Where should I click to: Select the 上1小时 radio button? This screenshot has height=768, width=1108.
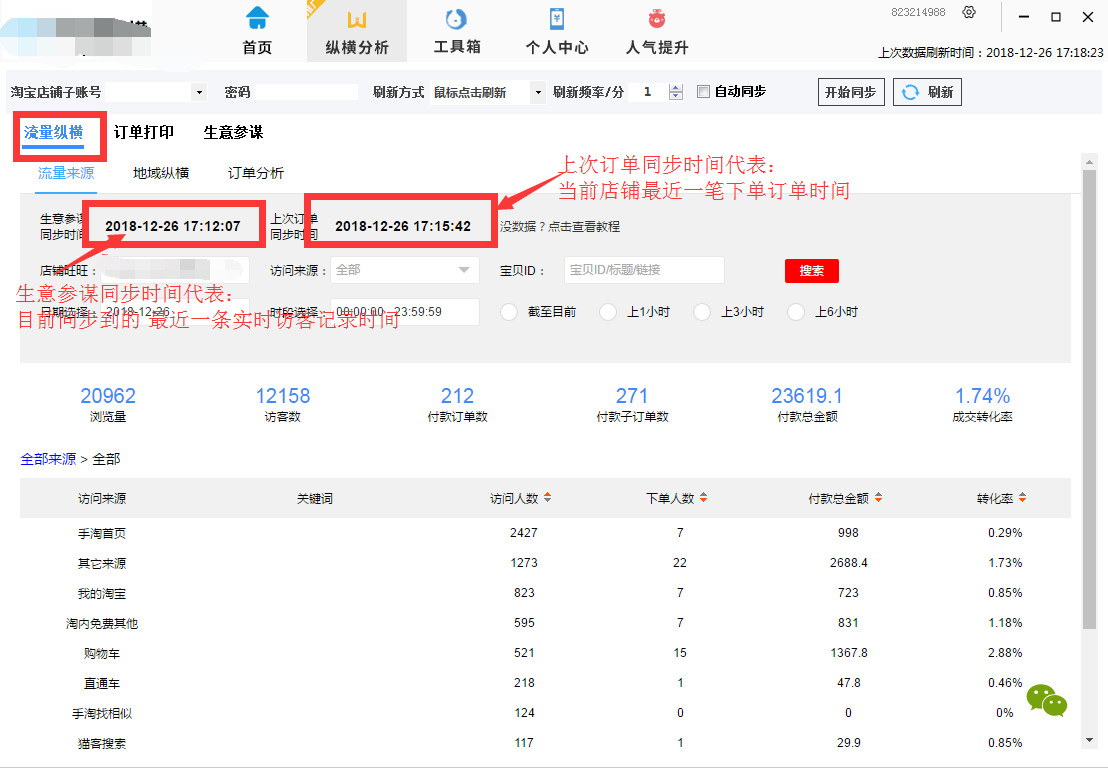click(608, 312)
